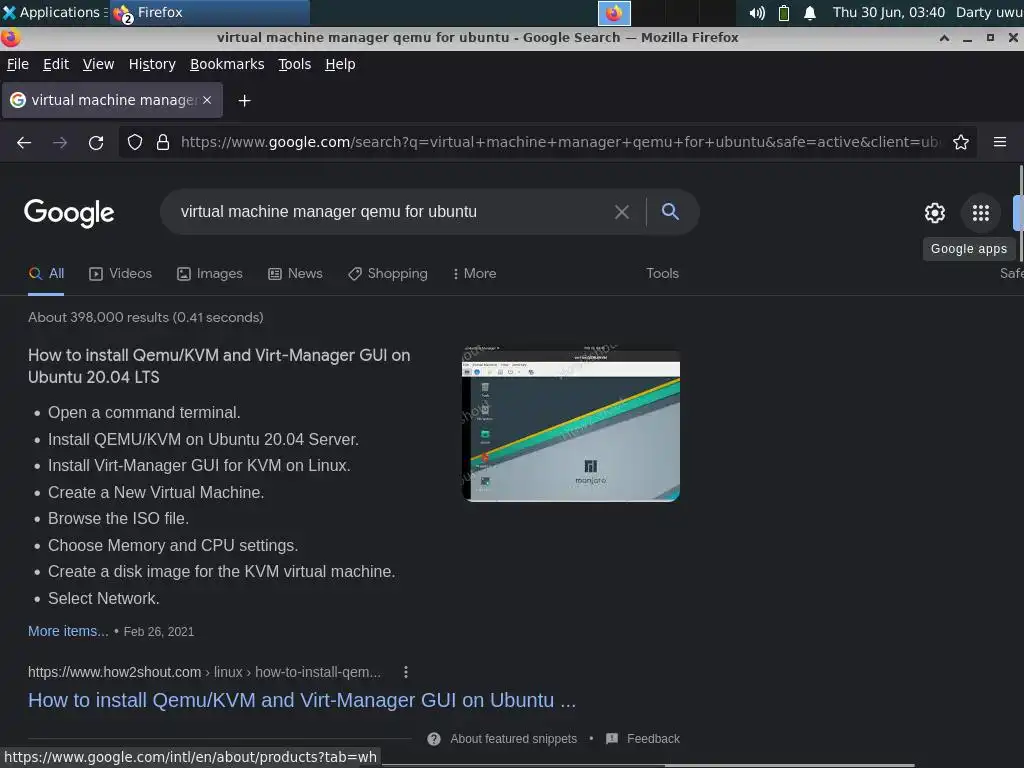Go back to the previous page
The height and width of the screenshot is (768, 1024).
[x=24, y=142]
